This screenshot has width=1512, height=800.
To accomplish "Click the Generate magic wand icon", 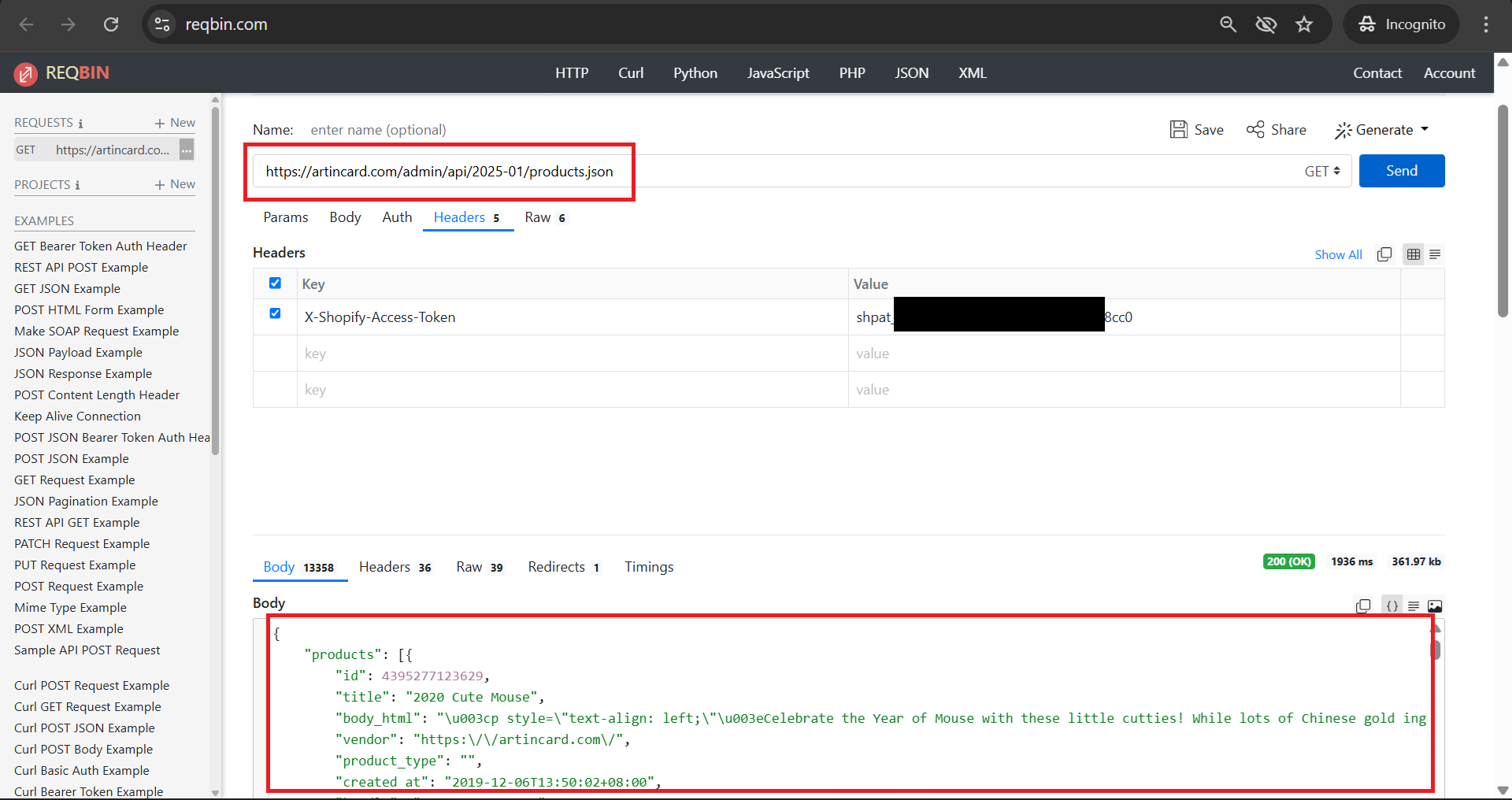I will point(1343,130).
